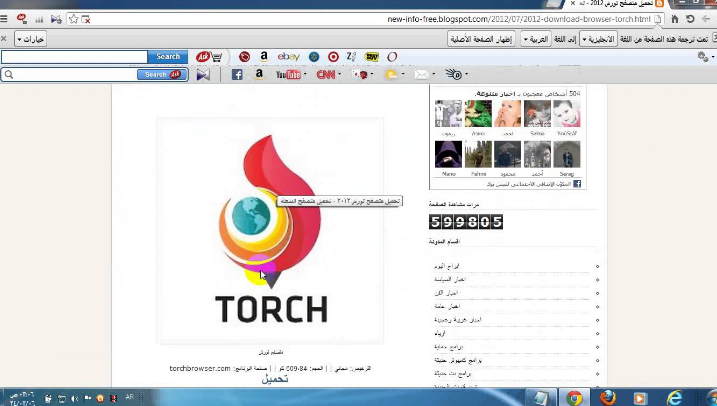717x406 pixels.
Task: Expand the eye icon dropdown arrow
Action: tap(466, 74)
